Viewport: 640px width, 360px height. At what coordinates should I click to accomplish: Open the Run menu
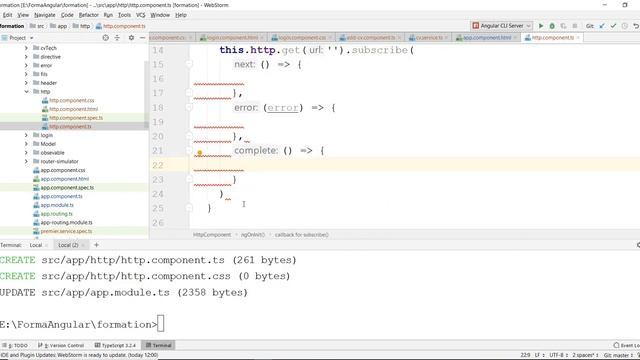pos(108,15)
